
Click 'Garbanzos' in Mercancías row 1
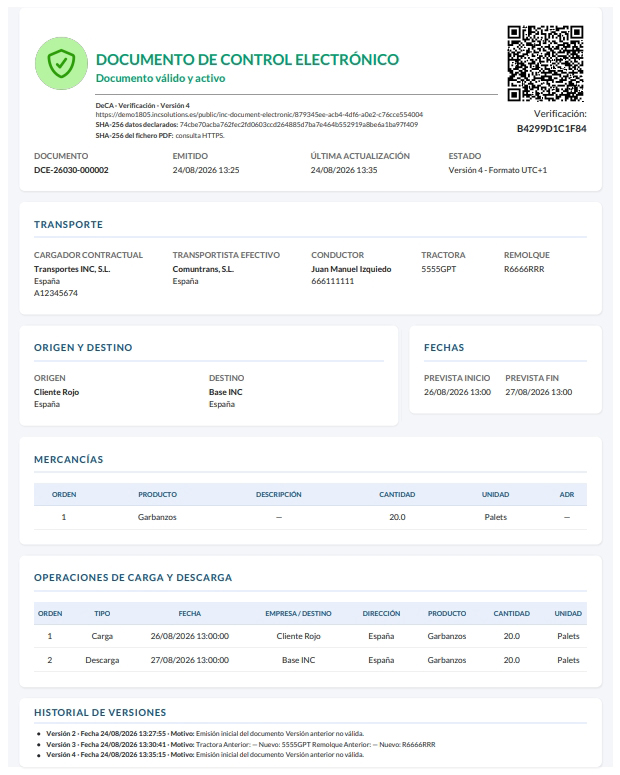pos(157,517)
